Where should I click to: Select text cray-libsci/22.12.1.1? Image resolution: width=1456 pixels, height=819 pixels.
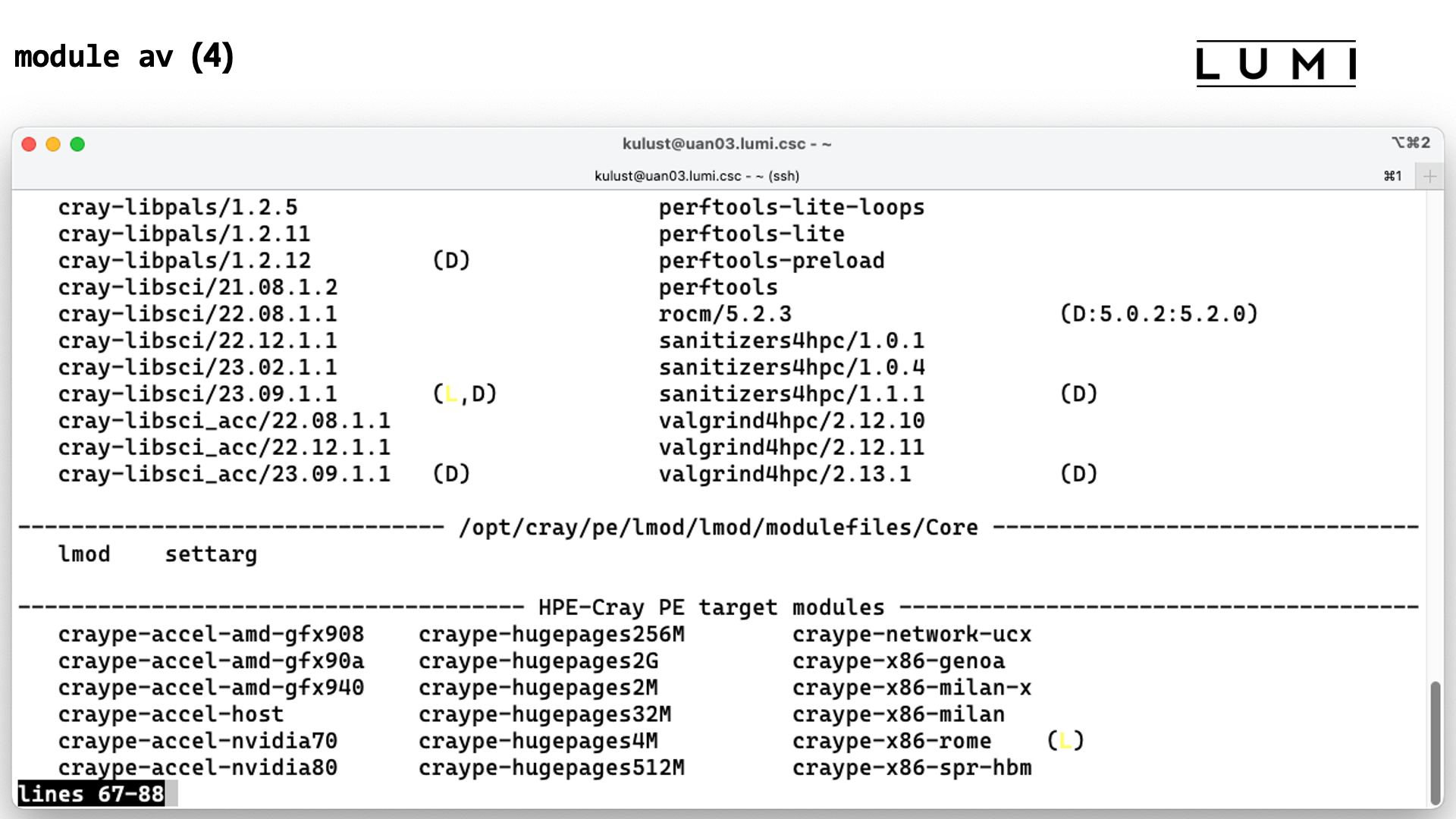tap(198, 340)
